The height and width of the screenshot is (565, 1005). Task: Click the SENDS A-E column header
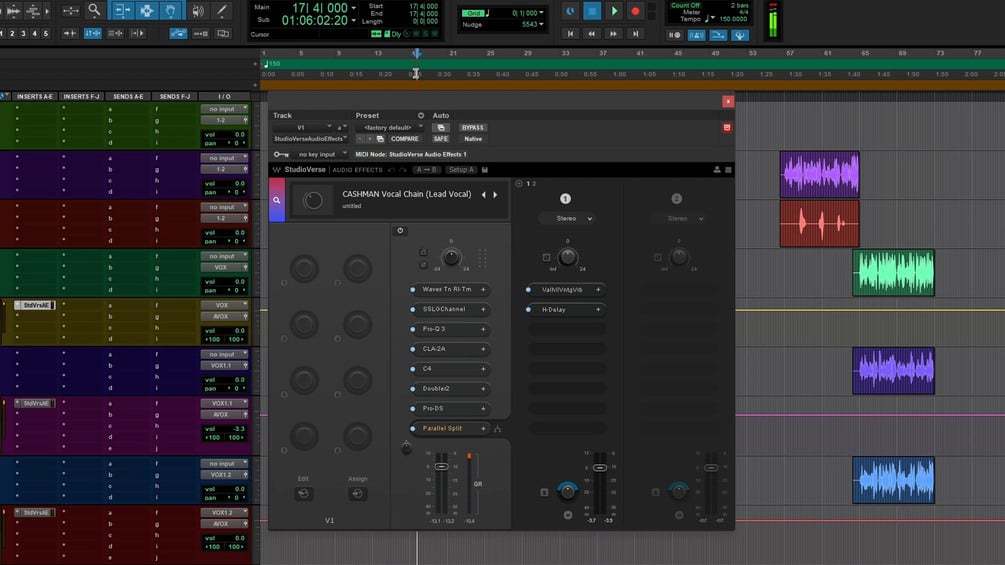128,96
